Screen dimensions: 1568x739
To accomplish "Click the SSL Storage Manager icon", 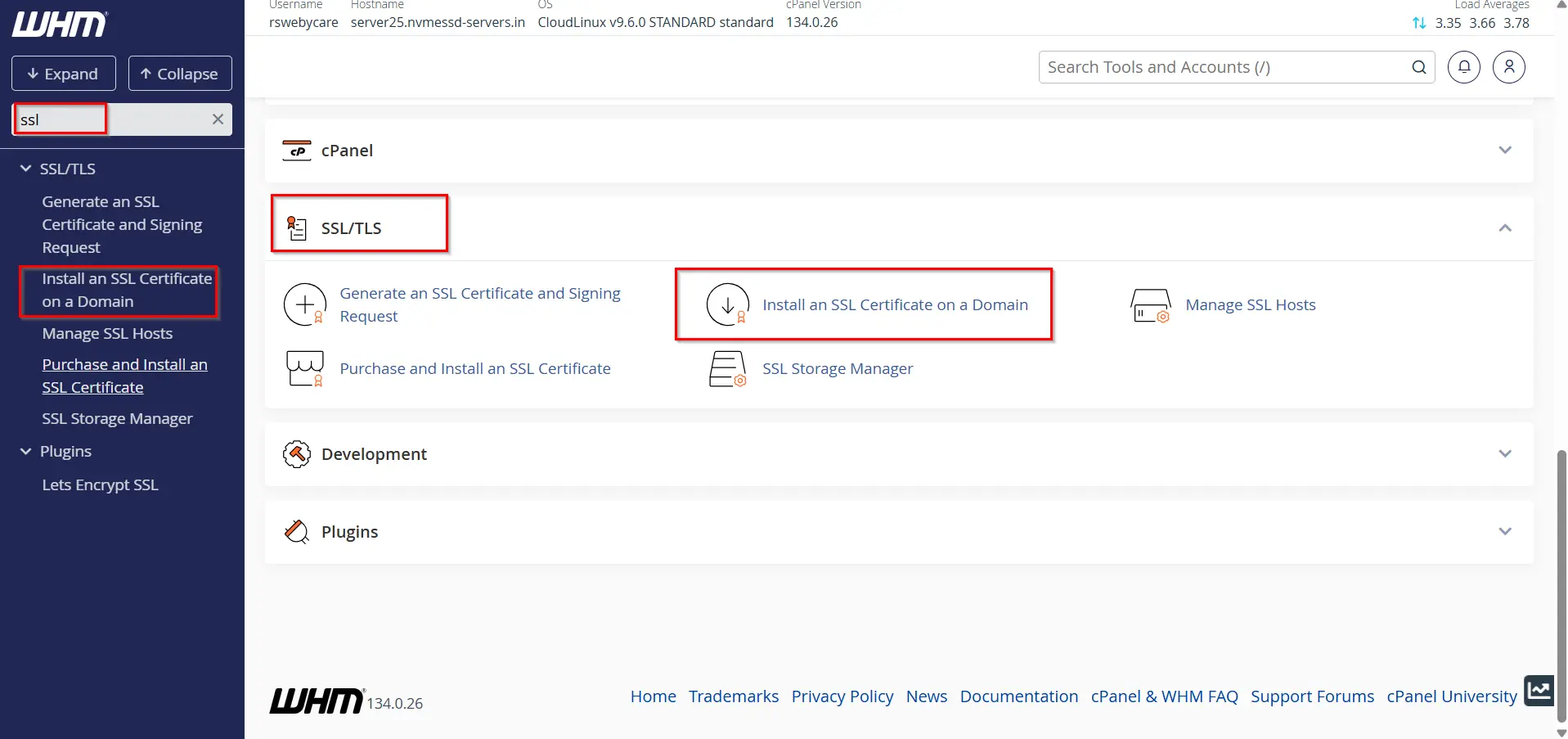I will (728, 369).
